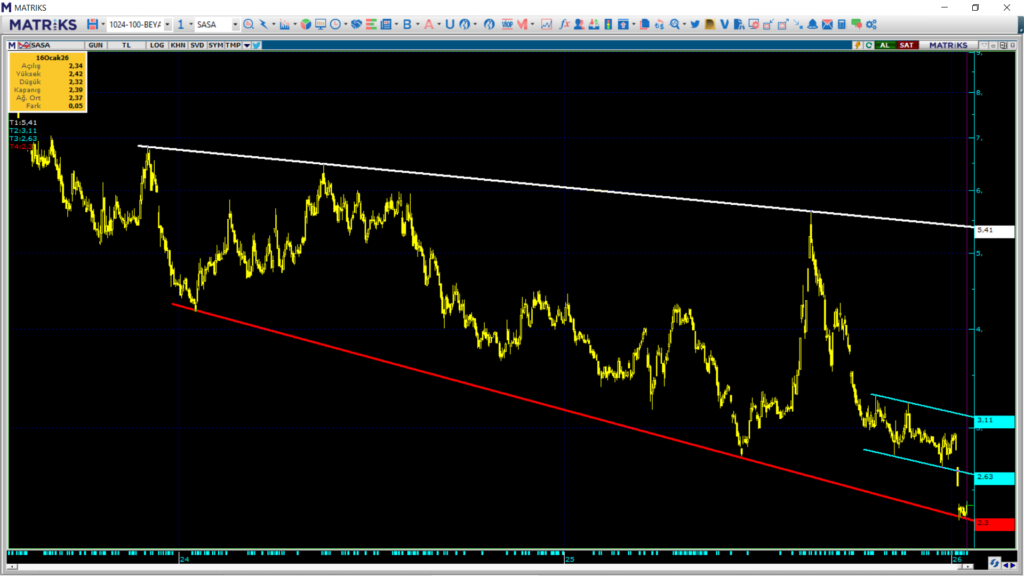Open the red M icon in toolbar
Viewport: 1024px width, 576px height.
(x=522, y=24)
